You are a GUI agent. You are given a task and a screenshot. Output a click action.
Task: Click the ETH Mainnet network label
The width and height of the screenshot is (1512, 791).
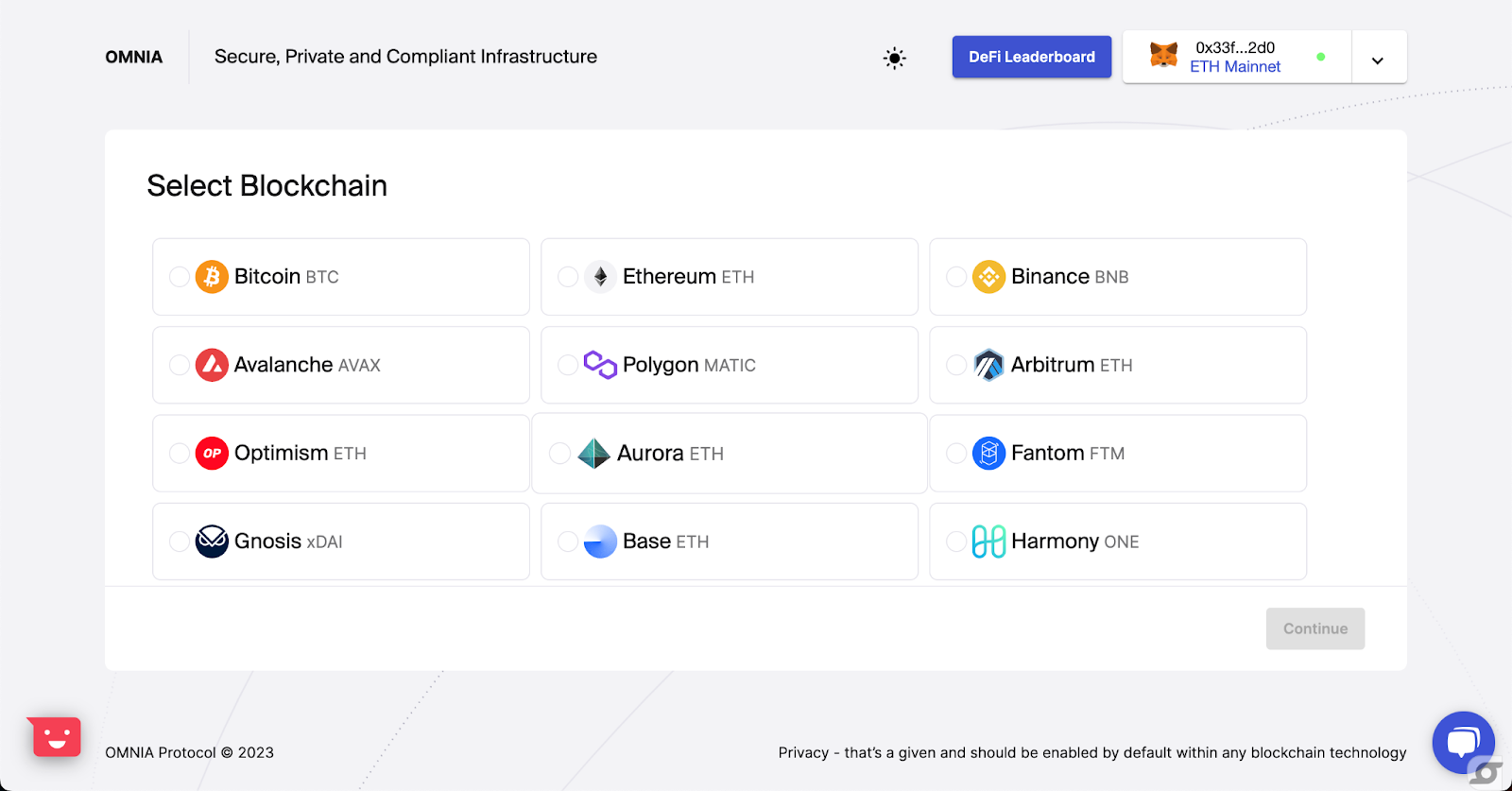click(x=1235, y=67)
